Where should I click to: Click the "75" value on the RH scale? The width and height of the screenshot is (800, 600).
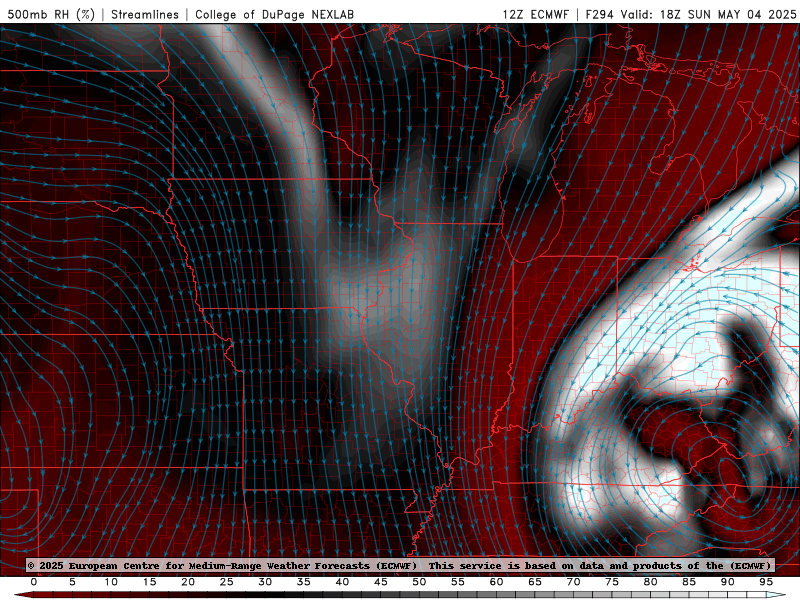pos(612,582)
